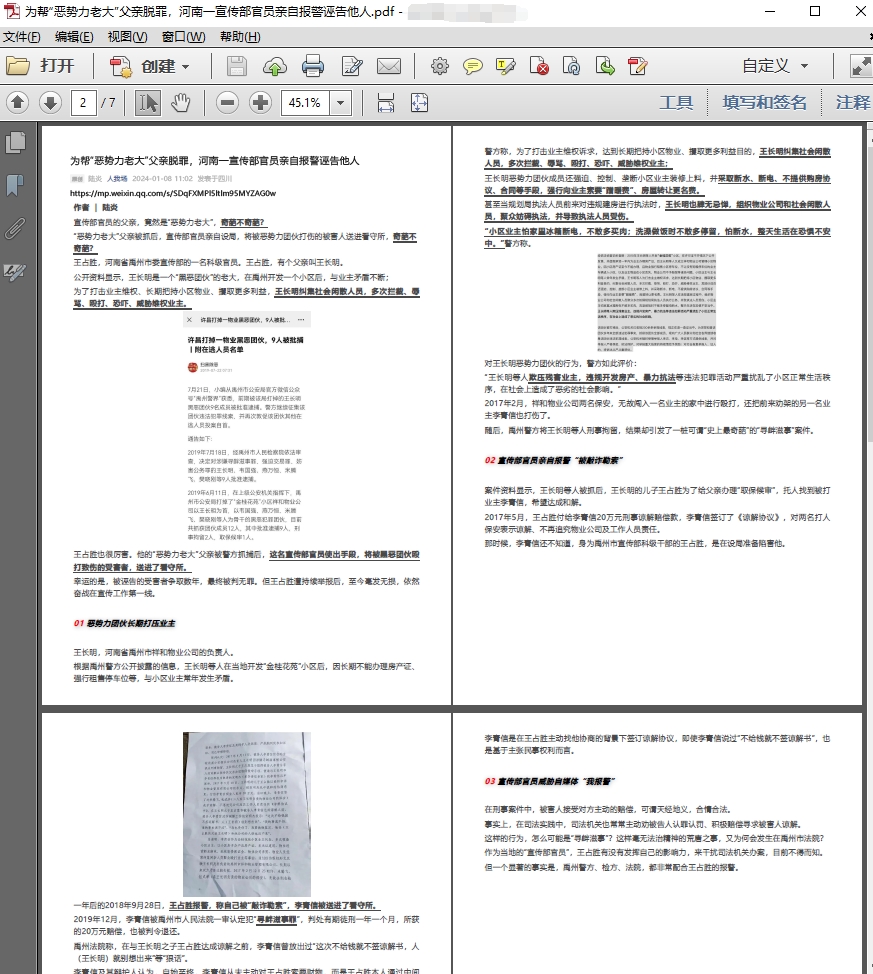Screen dimensions: 873x974
Task: Click the print icon
Action: (313, 66)
